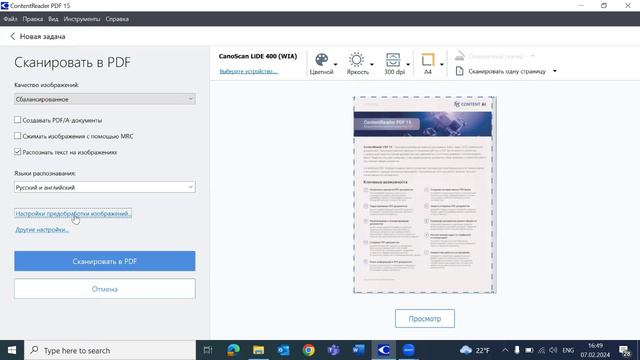Open the Файл menu
Viewport: 640px width, 360px height.
[10, 19]
